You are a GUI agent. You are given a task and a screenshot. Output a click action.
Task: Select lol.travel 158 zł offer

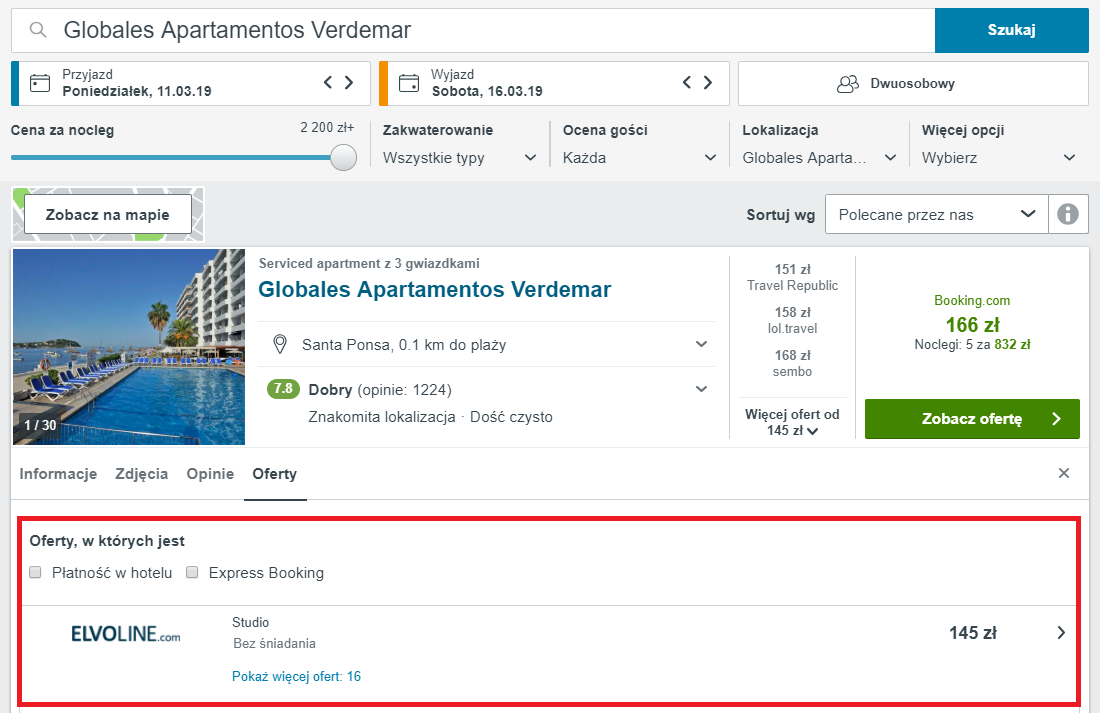coord(792,320)
